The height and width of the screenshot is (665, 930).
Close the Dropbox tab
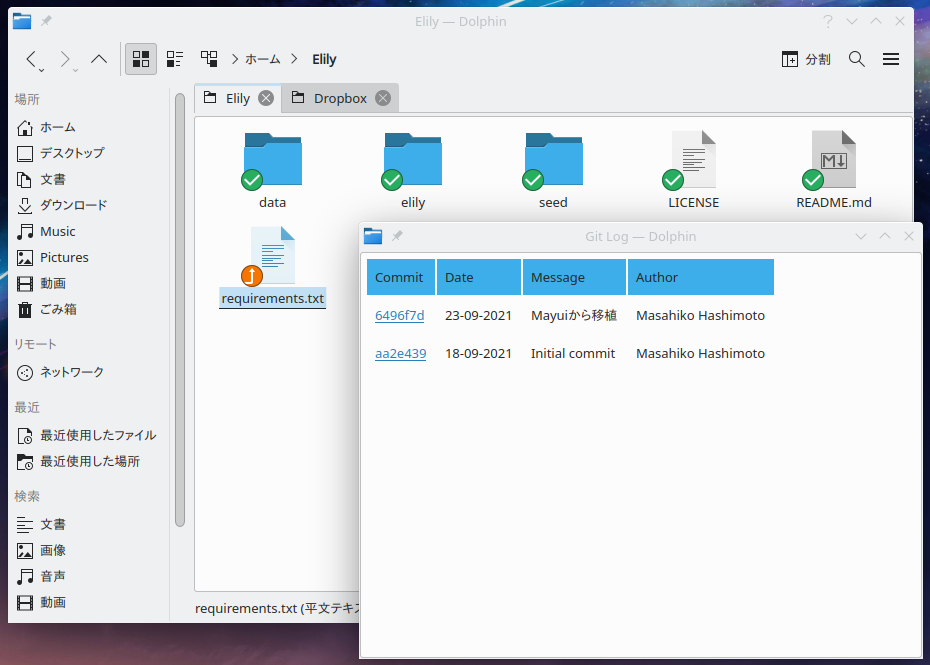click(x=383, y=98)
